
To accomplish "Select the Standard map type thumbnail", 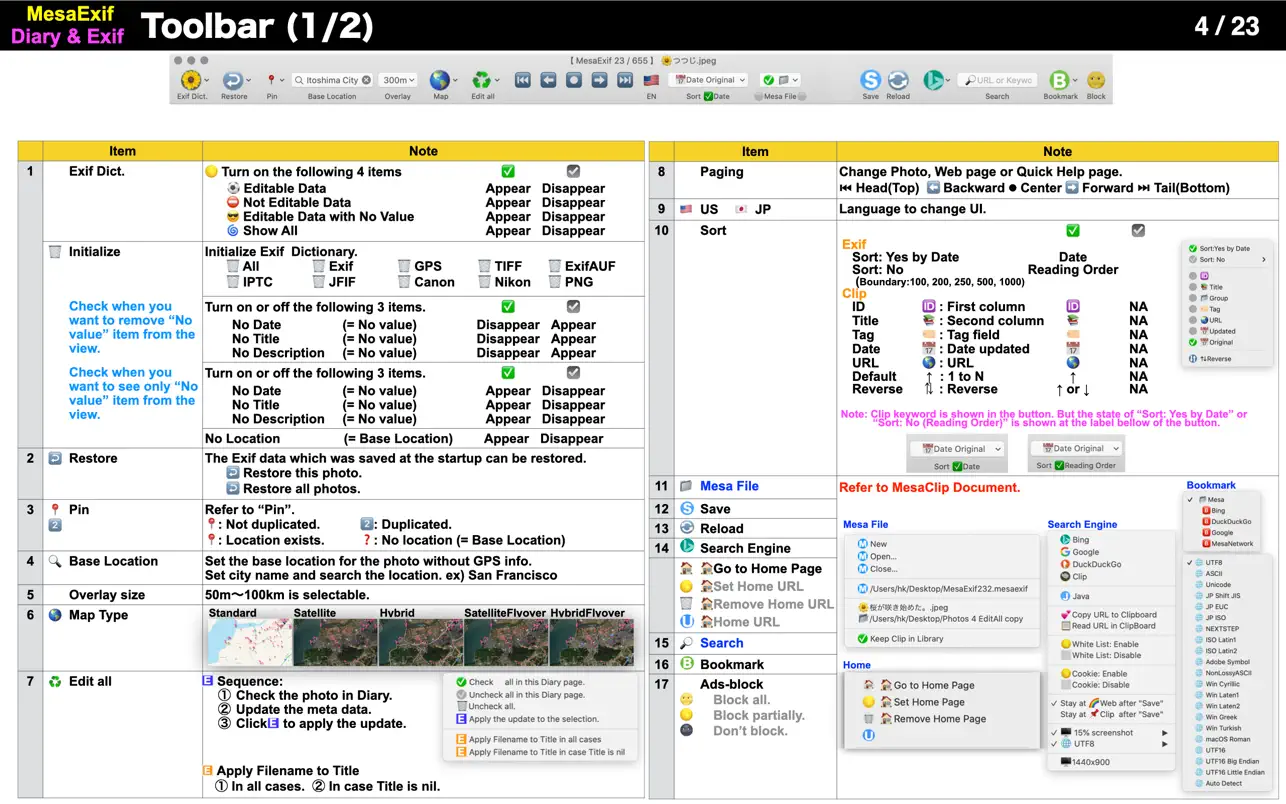I will pyautogui.click(x=248, y=641).
